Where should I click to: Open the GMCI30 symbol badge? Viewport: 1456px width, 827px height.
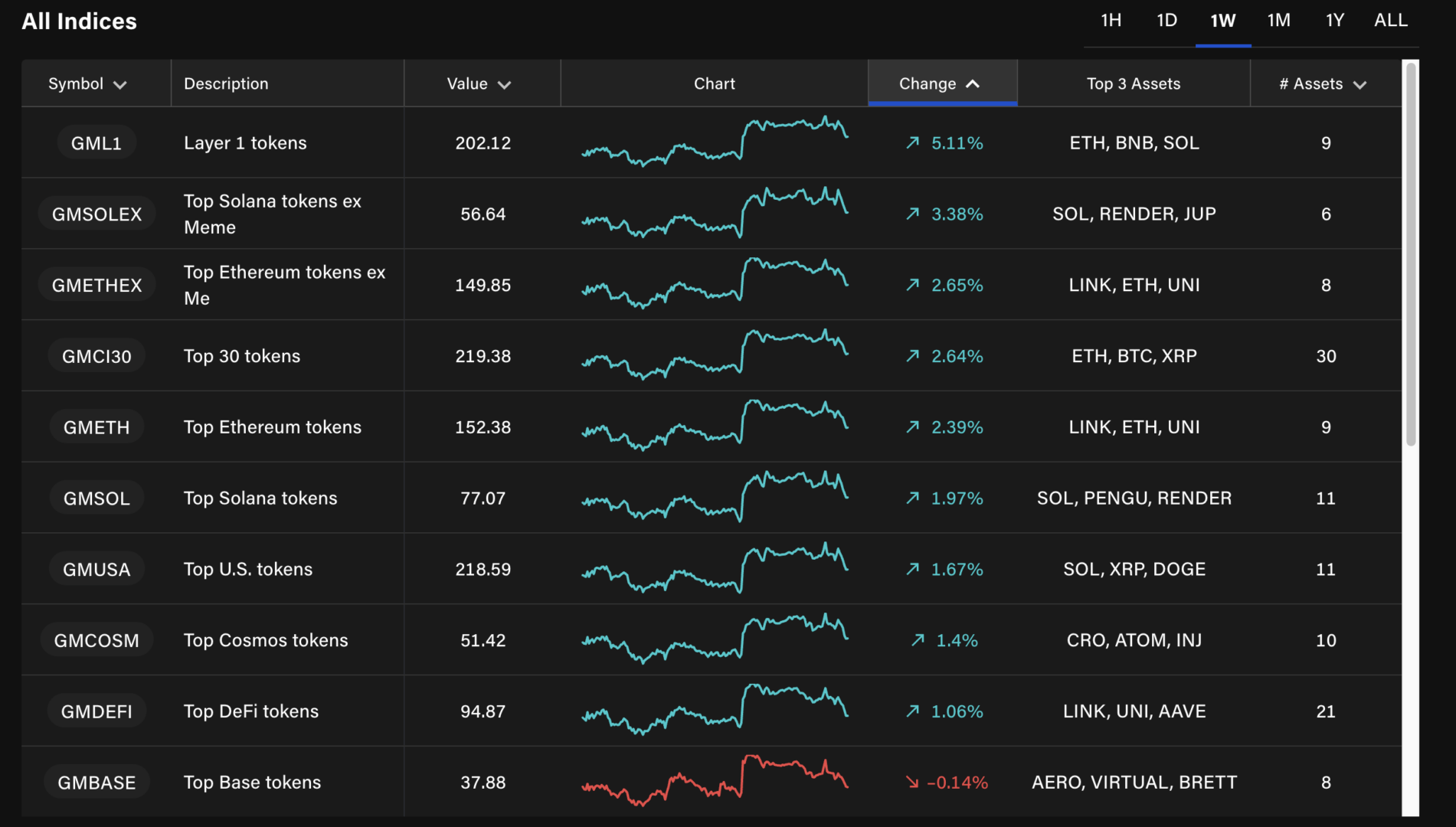97,357
